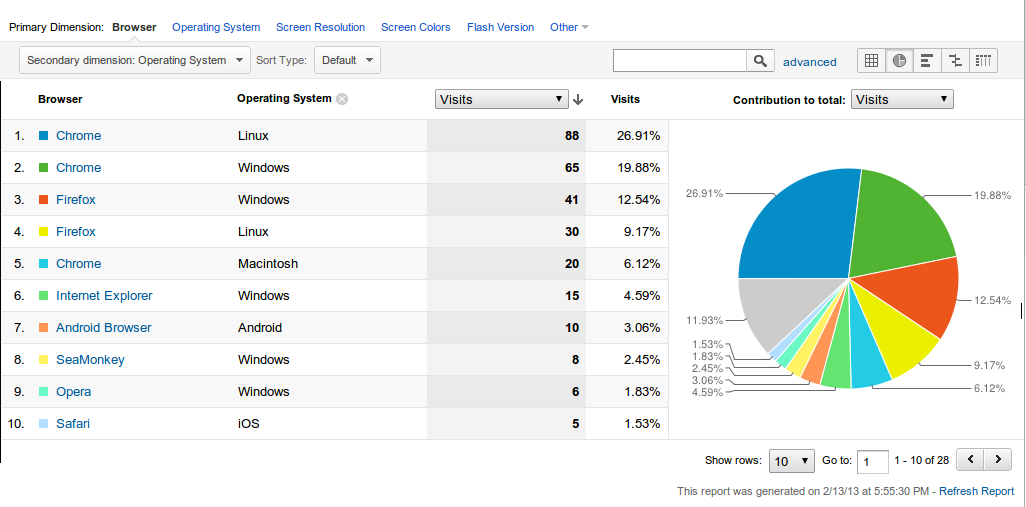The width and height of the screenshot is (1026, 507).
Task: Click the Browser column header
Action: point(60,99)
